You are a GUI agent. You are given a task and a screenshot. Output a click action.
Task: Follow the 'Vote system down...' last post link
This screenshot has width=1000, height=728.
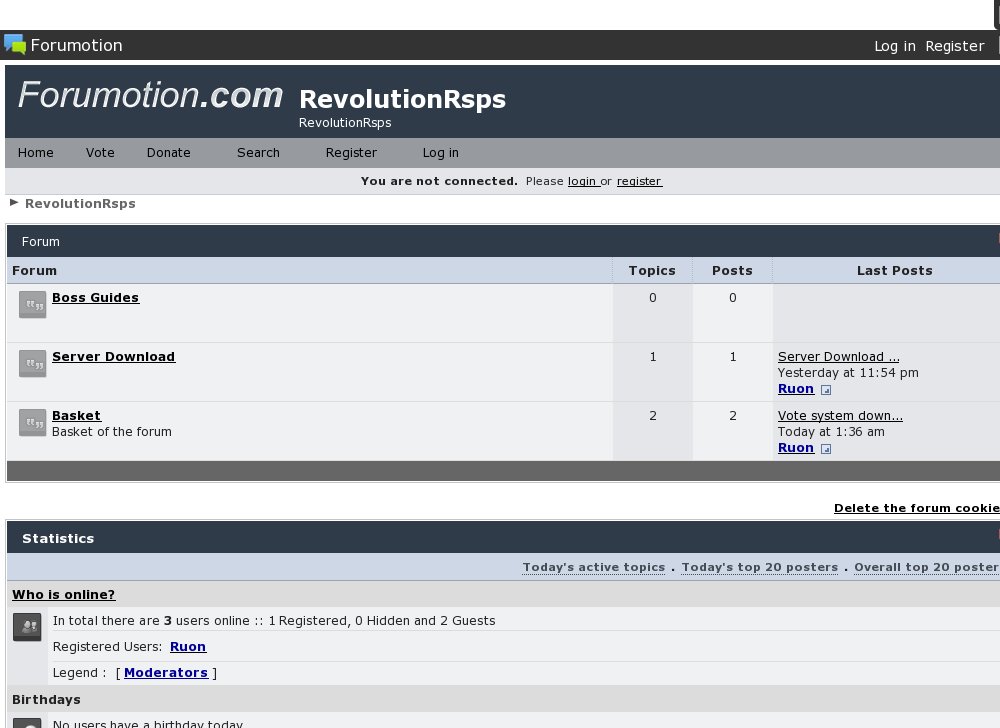tap(840, 416)
